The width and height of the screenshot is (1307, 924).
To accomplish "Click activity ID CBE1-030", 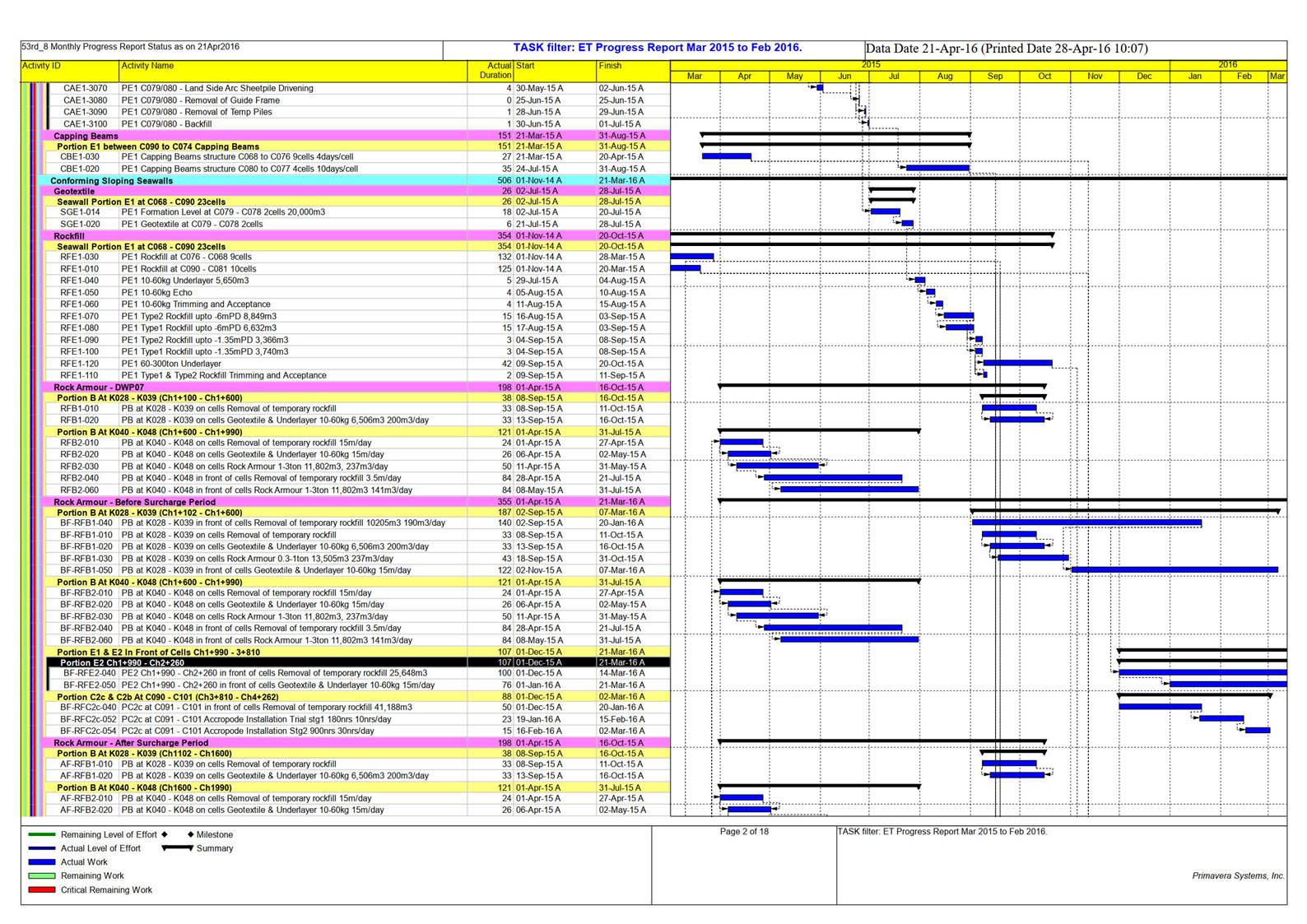I will pyautogui.click(x=80, y=156).
